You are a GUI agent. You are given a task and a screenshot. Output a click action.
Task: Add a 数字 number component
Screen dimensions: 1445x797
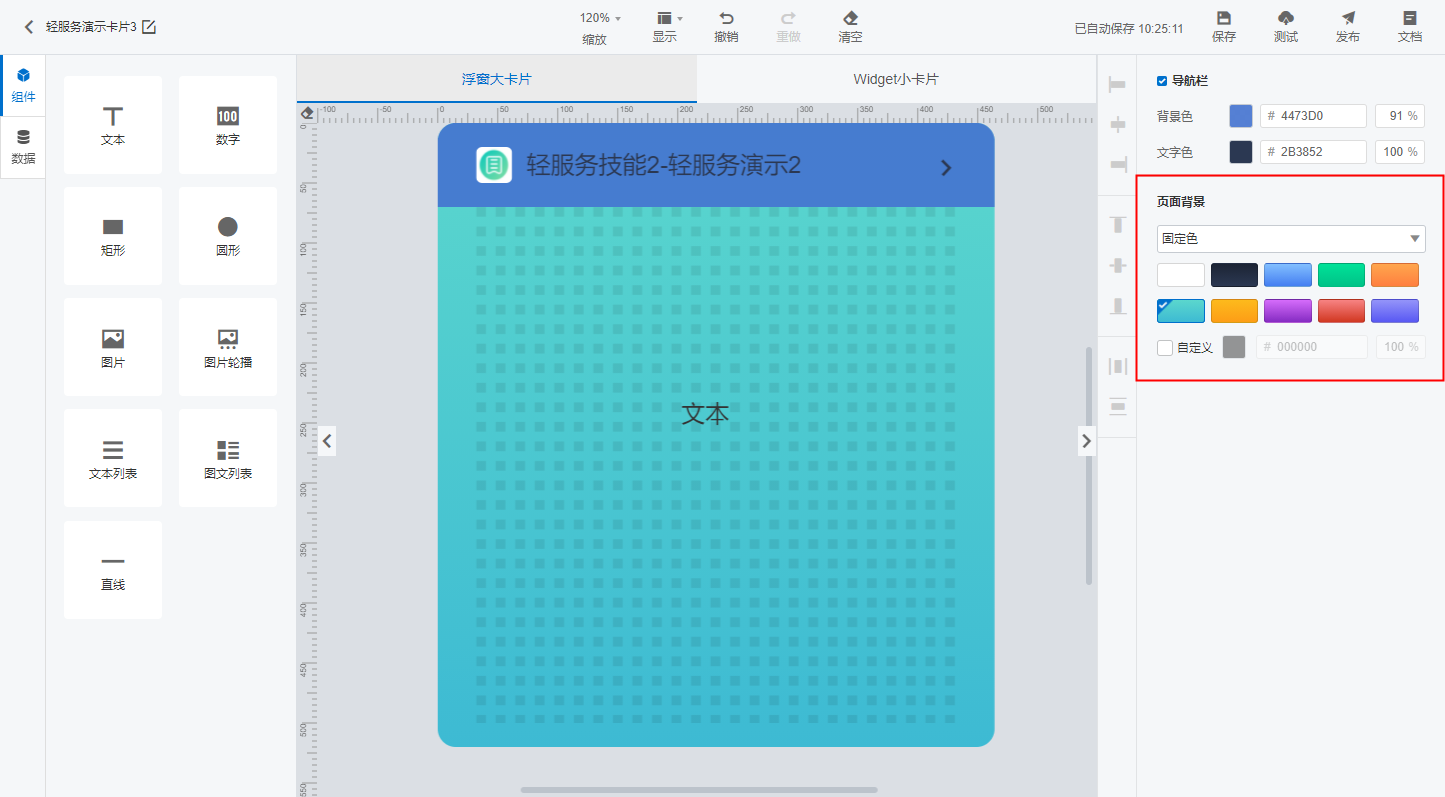228,125
